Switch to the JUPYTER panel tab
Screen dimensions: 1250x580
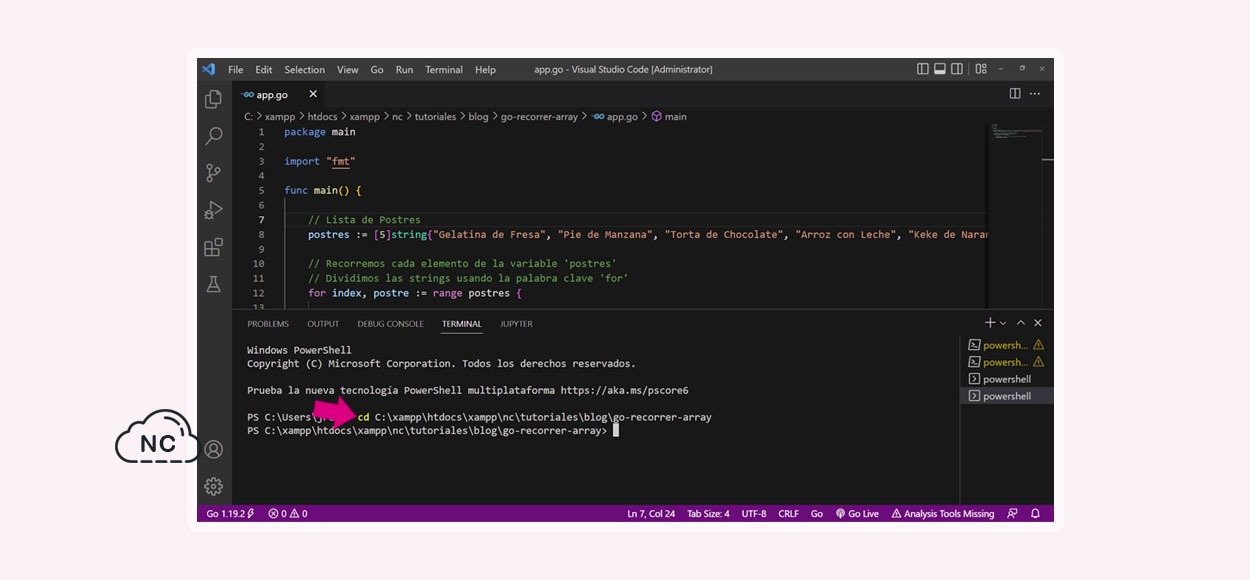pyautogui.click(x=516, y=324)
